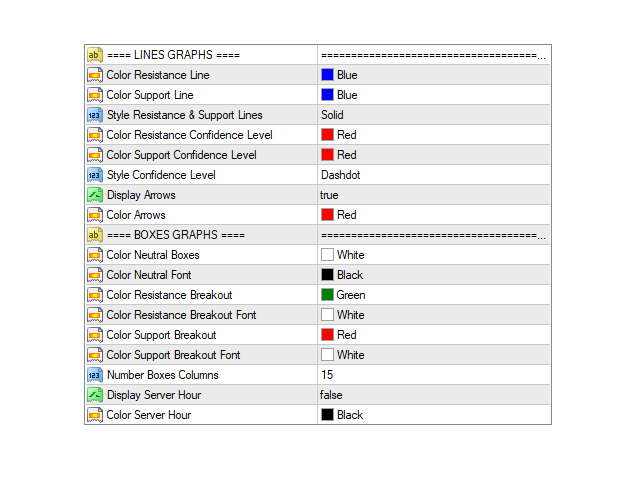Click the color icon next to Color Server Hour
The width and height of the screenshot is (640, 480).
tap(95, 415)
